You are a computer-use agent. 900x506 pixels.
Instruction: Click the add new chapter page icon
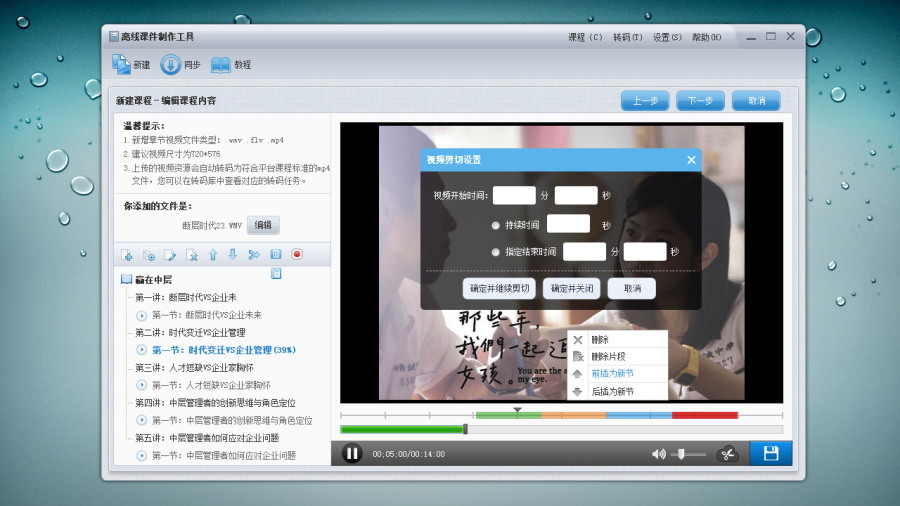(127, 255)
